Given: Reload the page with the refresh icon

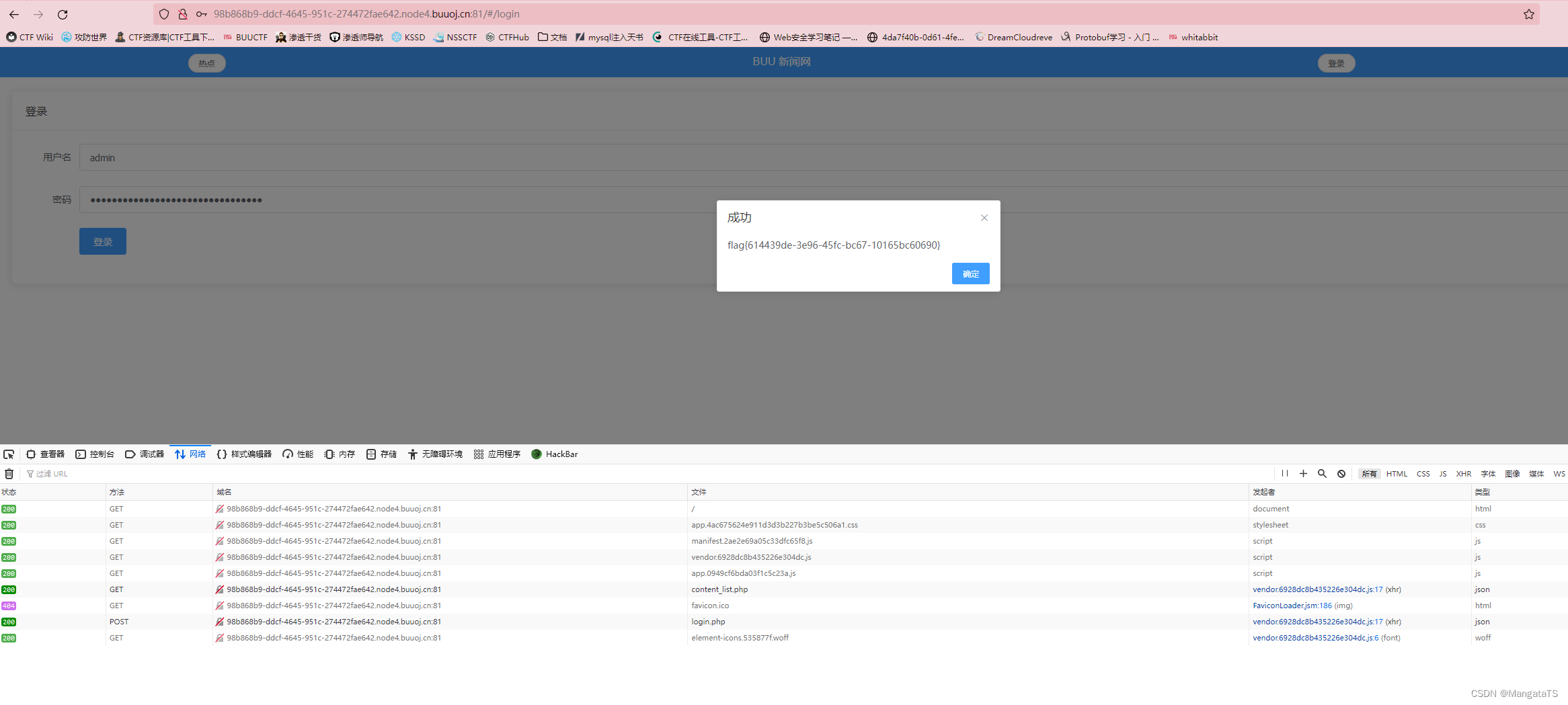Looking at the screenshot, I should click(x=63, y=14).
